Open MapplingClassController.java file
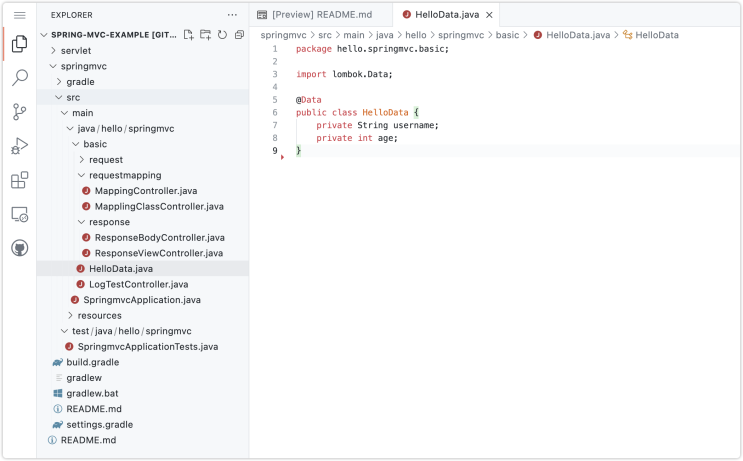The width and height of the screenshot is (743, 461). [x=142, y=207]
